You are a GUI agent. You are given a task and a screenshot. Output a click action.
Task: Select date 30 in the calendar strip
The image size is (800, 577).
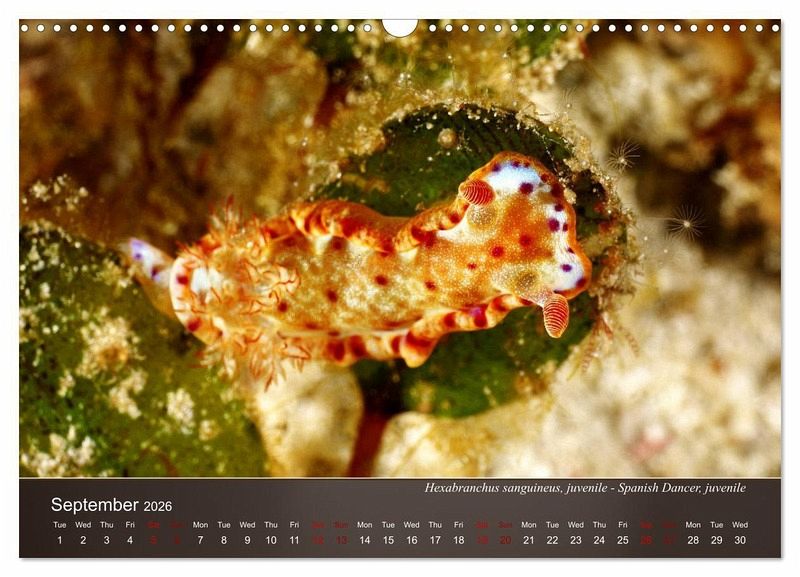tap(740, 540)
